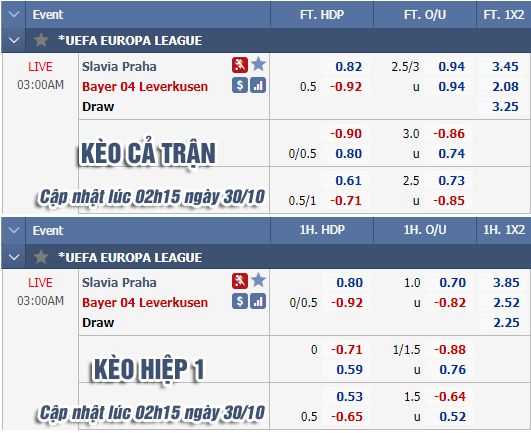
Task: Click the live streaming icon in full-time match row
Action: (x=240, y=65)
